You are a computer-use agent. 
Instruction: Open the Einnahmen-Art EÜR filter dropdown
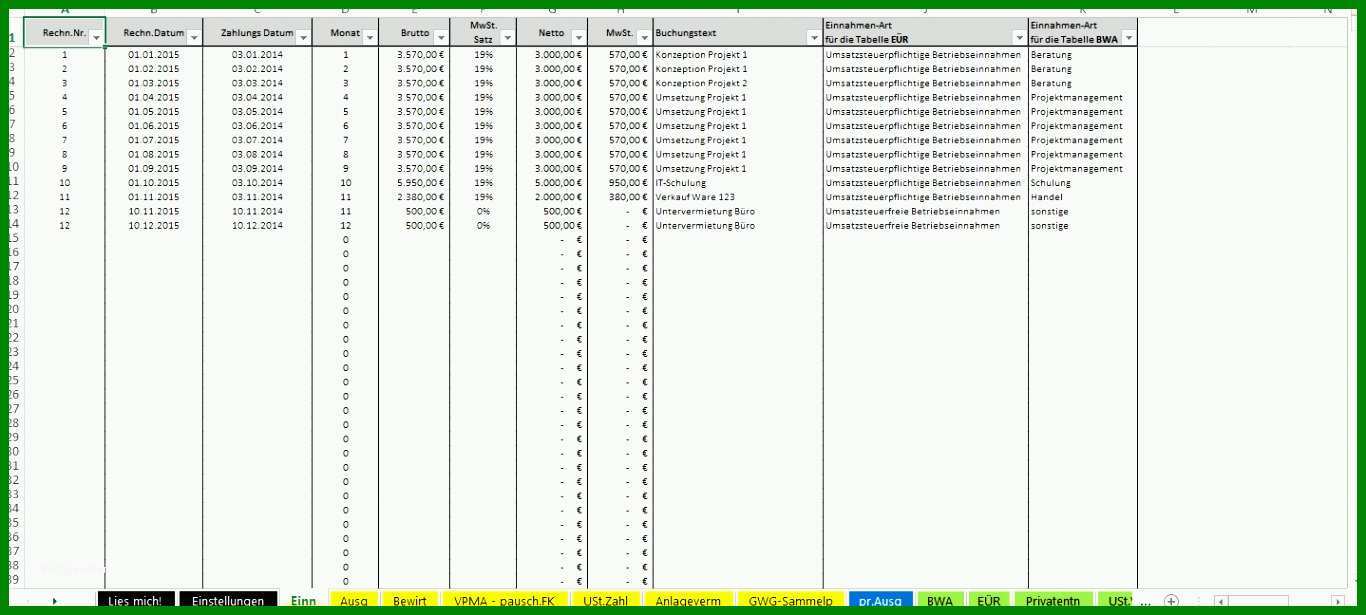click(1019, 38)
